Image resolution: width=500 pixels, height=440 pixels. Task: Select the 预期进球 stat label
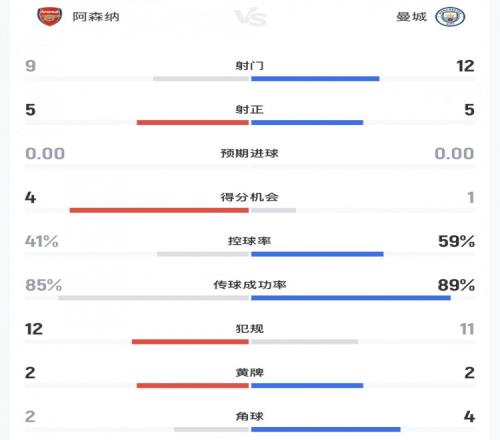point(250,153)
